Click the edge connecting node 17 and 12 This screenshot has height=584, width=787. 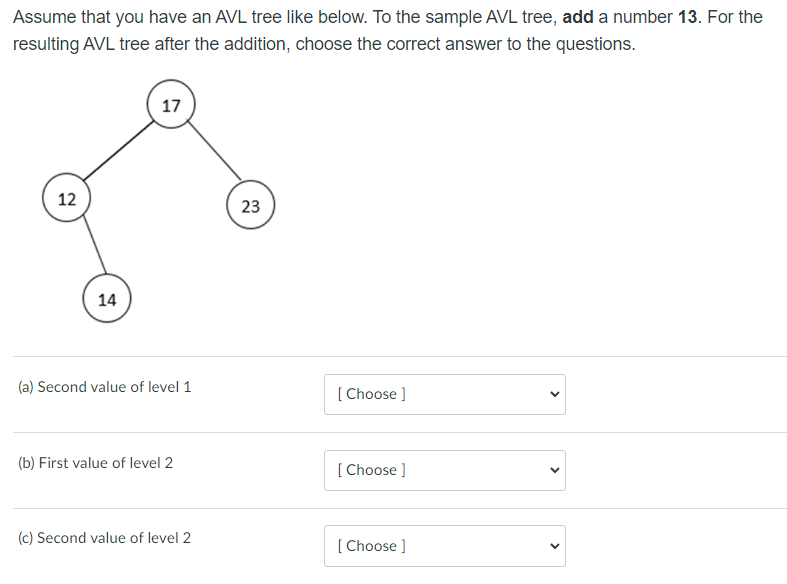coord(118,151)
